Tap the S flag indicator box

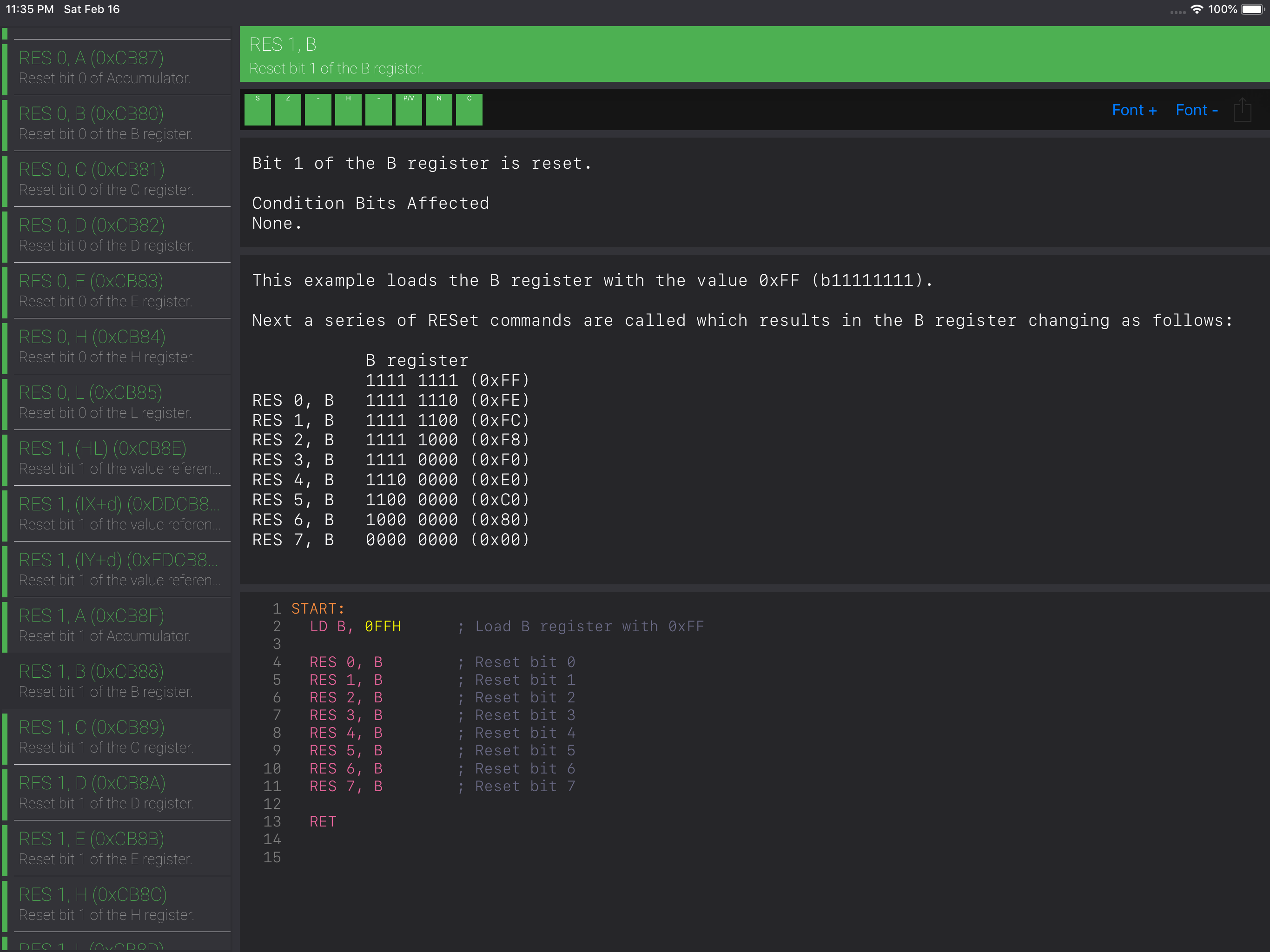[x=257, y=109]
